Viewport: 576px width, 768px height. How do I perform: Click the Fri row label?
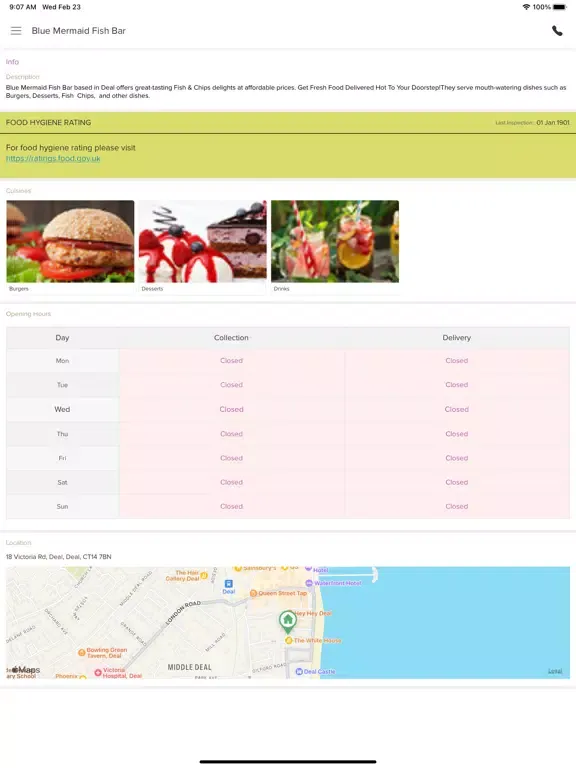pos(62,458)
